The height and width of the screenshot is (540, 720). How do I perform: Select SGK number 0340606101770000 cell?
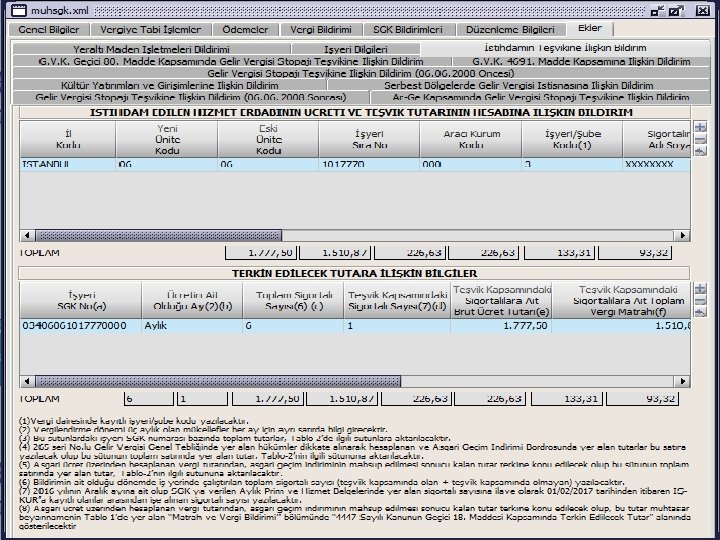81,326
